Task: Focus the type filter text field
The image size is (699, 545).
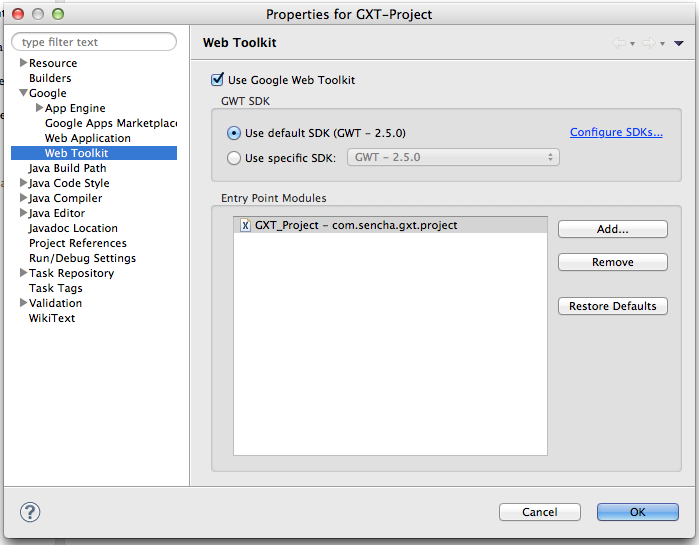Action: [x=94, y=42]
